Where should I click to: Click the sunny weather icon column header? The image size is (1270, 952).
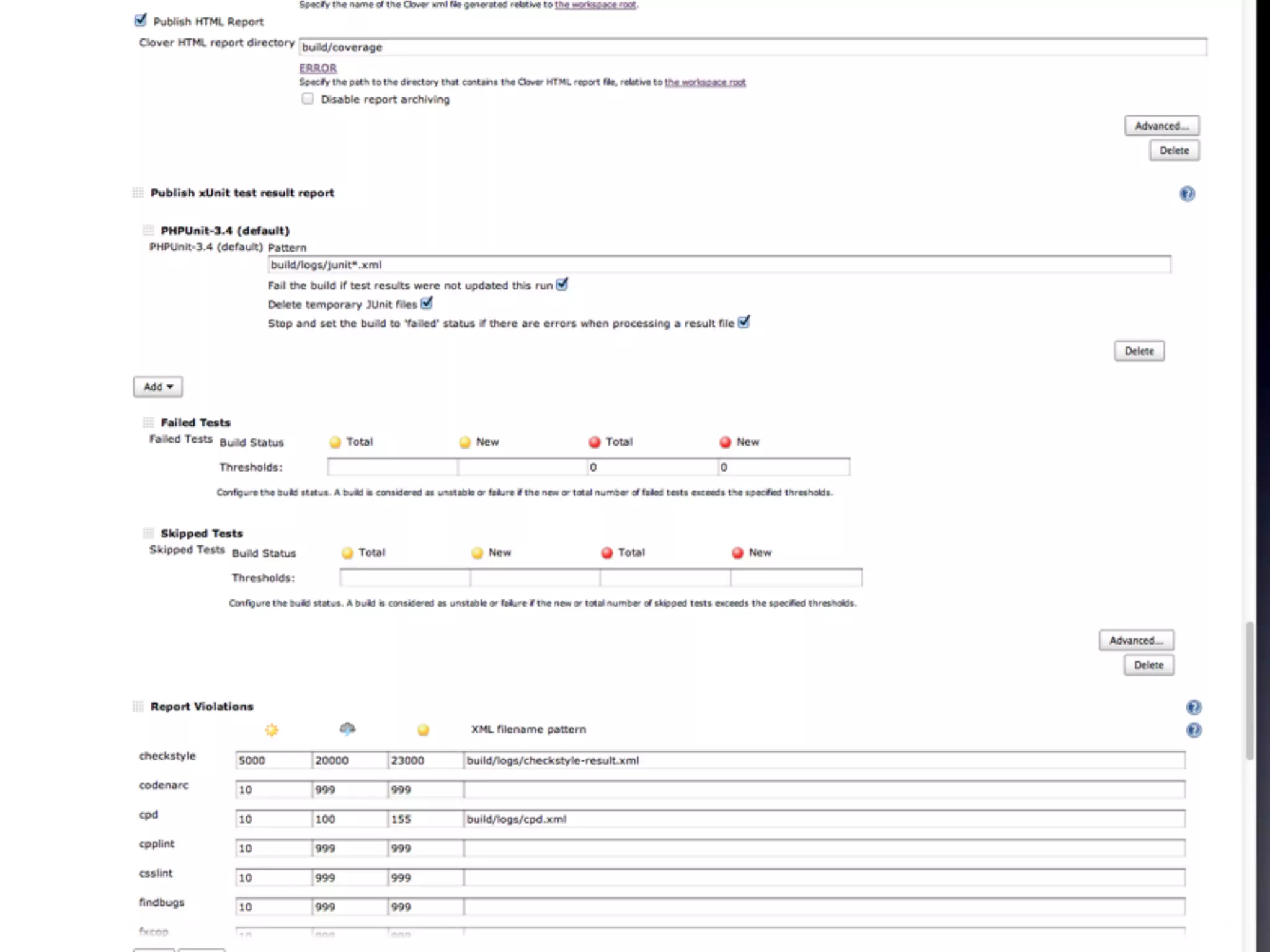(x=272, y=730)
